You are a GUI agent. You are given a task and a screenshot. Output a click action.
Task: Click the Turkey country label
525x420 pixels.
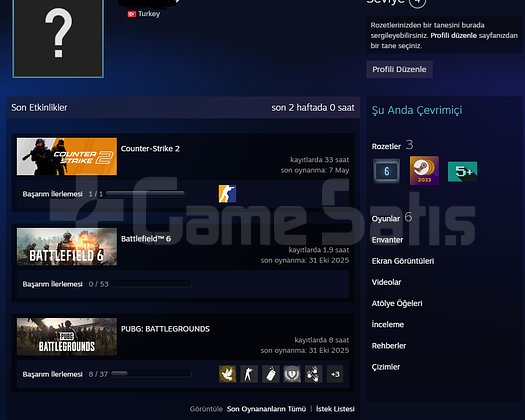click(x=149, y=14)
